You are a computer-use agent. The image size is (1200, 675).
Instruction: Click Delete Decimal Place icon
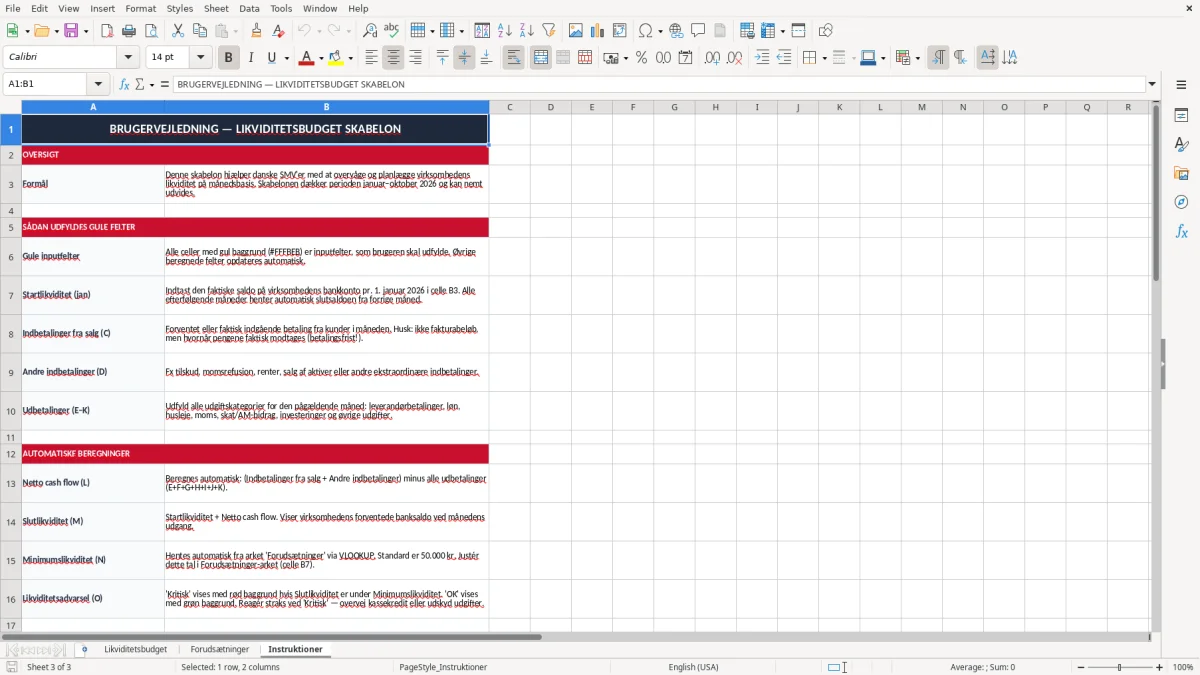[734, 58]
